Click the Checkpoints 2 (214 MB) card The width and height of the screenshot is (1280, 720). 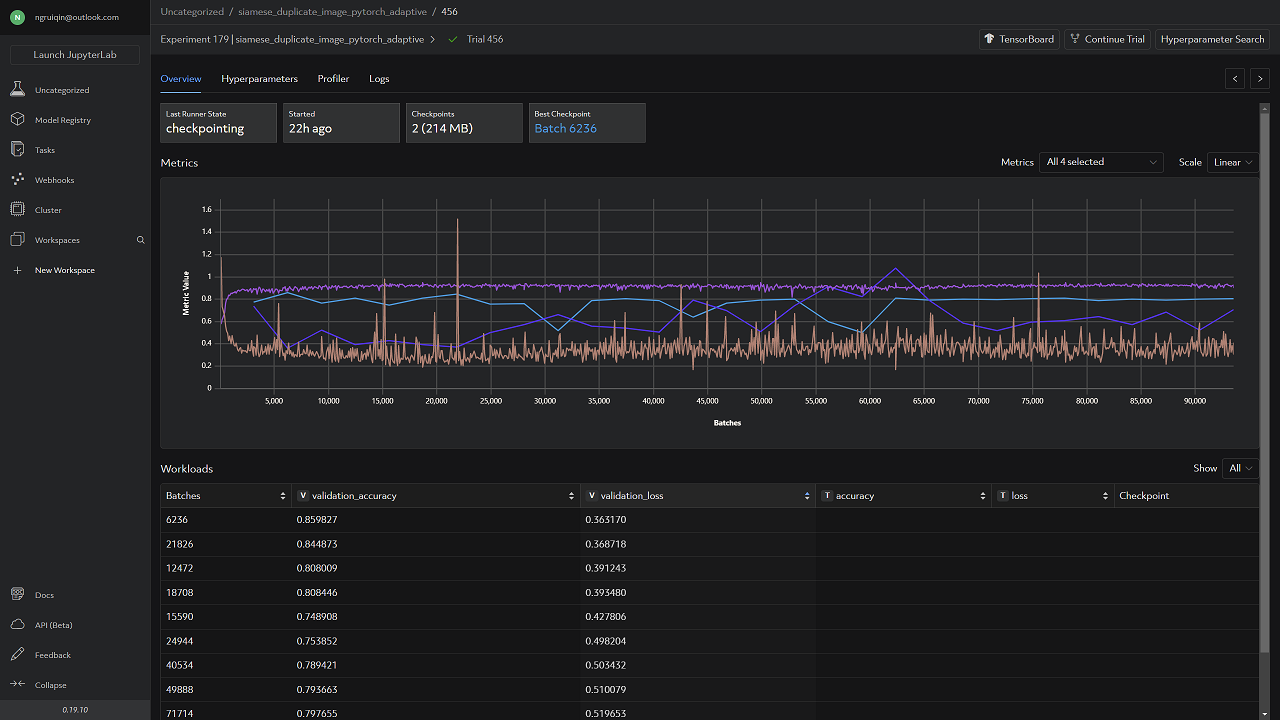pyautogui.click(x=464, y=123)
